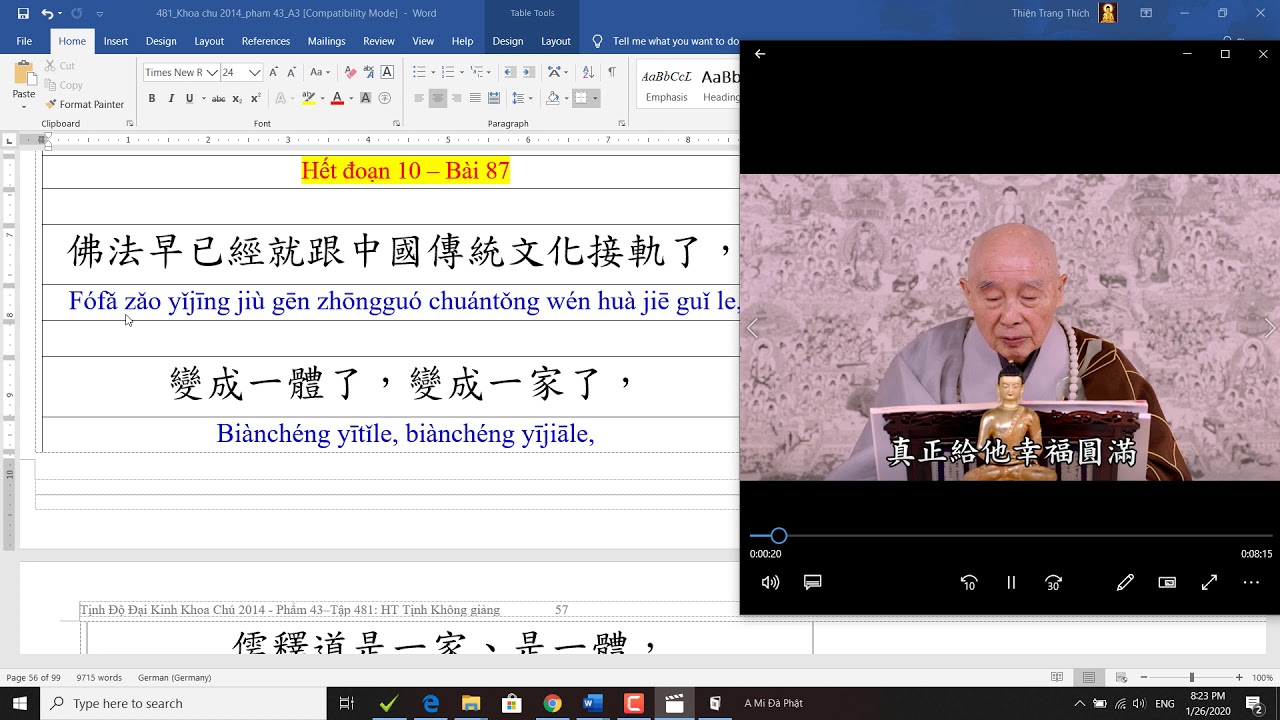Toggle Italic formatting
This screenshot has width=1280, height=720.
(x=171, y=98)
